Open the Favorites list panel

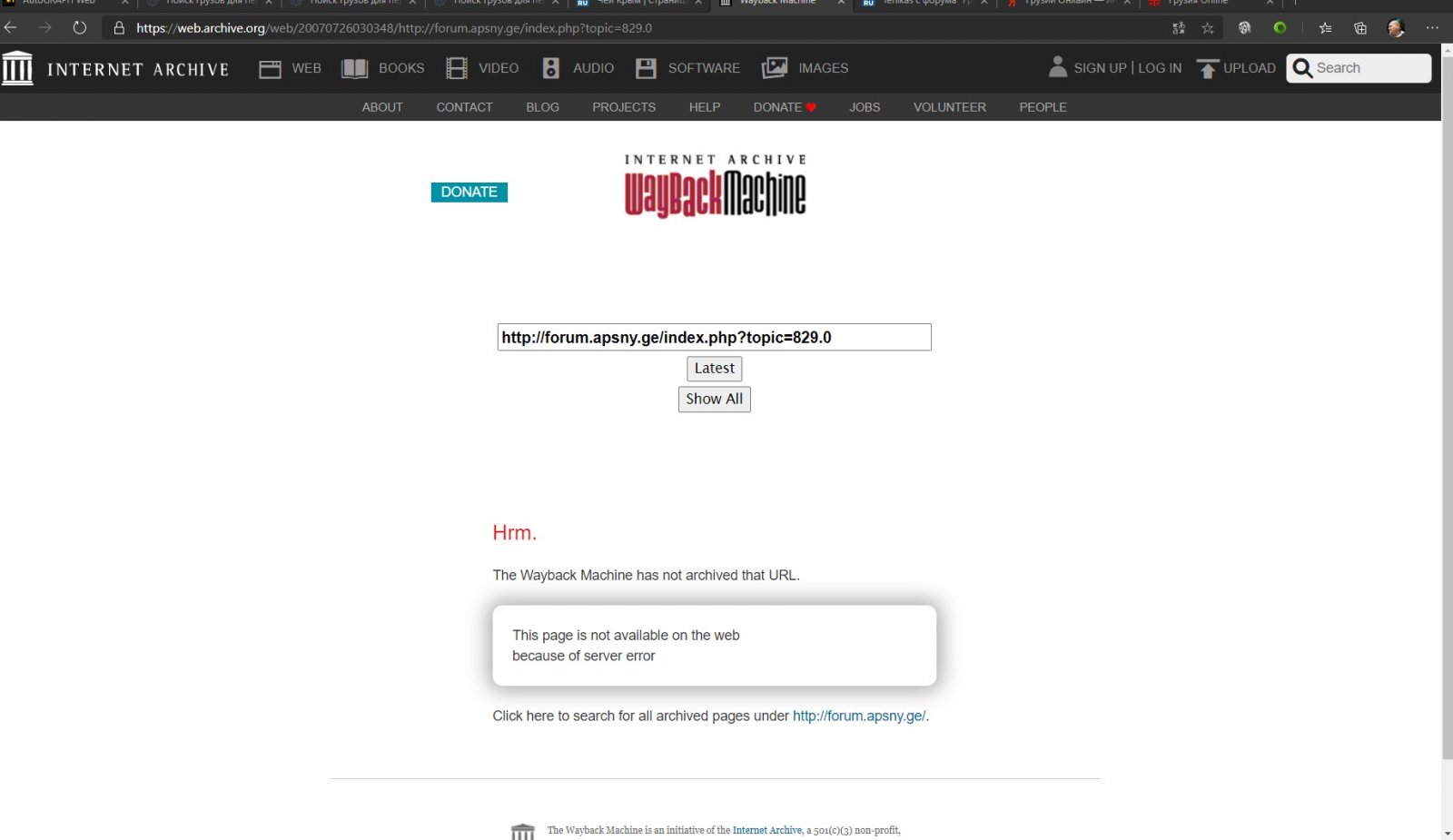[x=1326, y=28]
